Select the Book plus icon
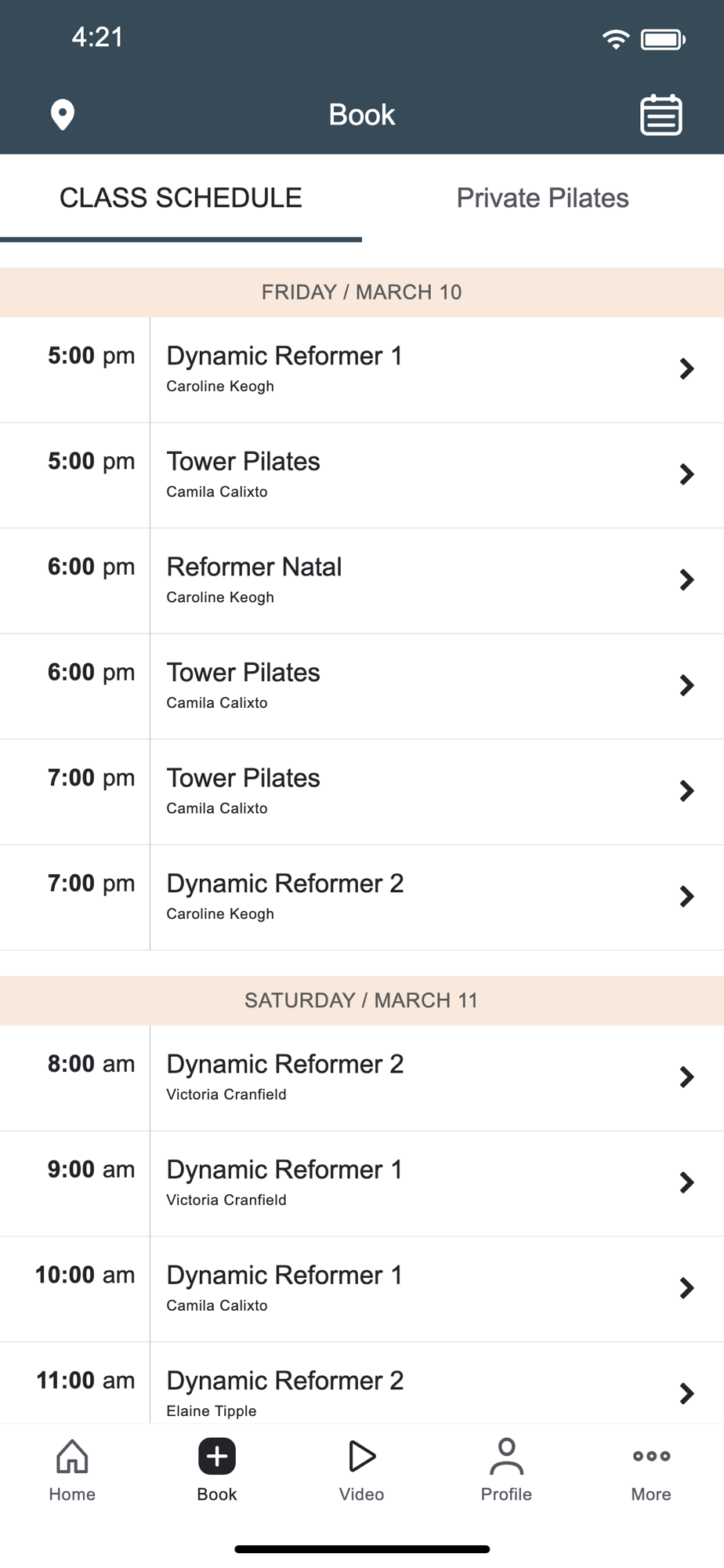724x1568 pixels. (x=217, y=1457)
